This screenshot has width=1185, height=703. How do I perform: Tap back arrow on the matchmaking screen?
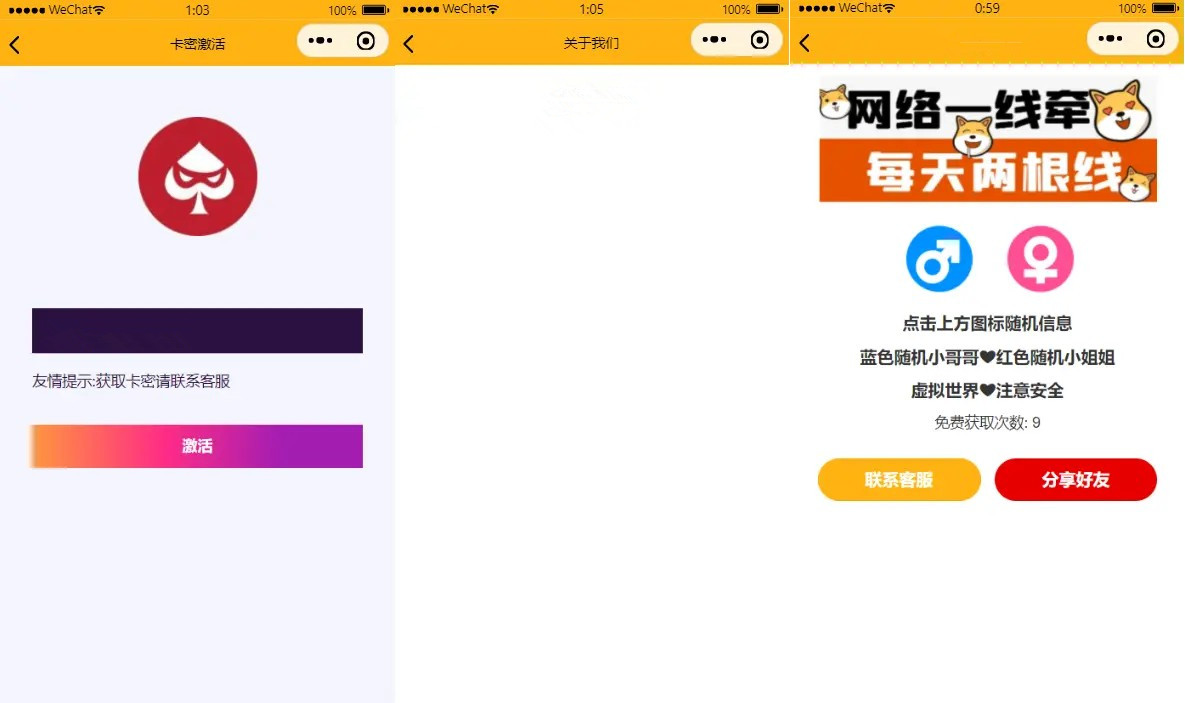pos(804,43)
